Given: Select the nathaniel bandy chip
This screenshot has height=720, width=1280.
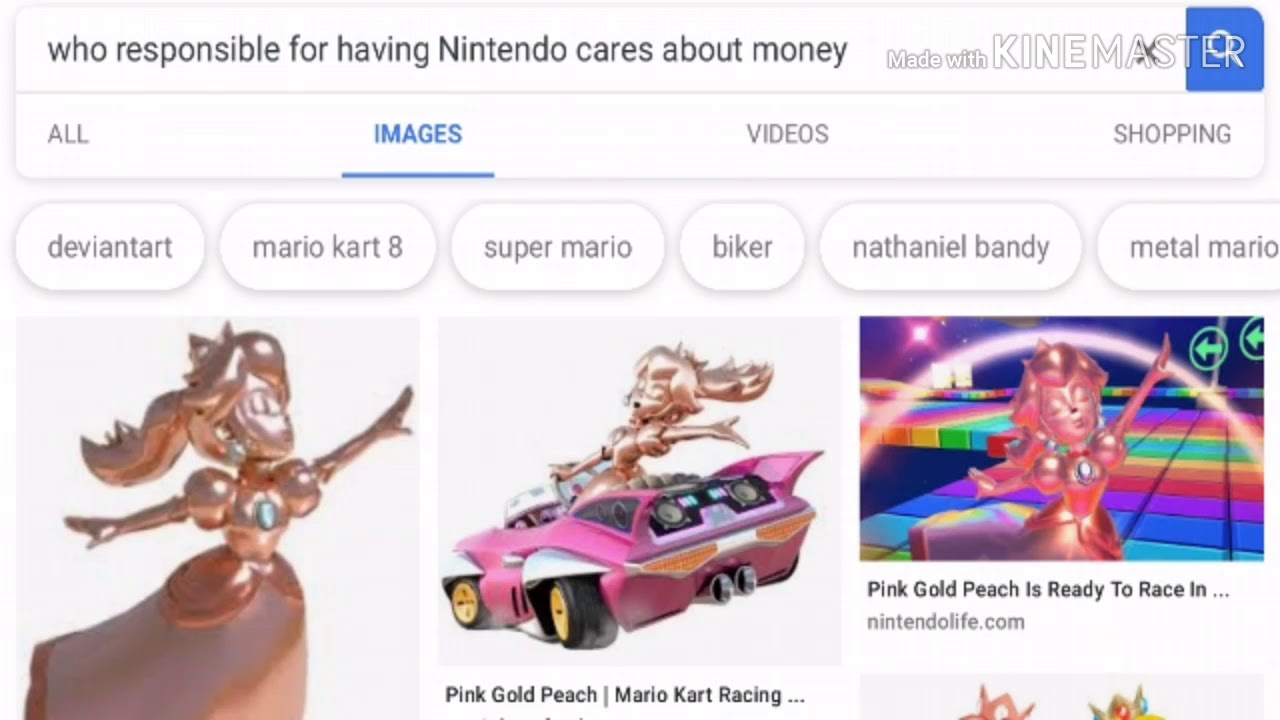Looking at the screenshot, I should click(951, 247).
